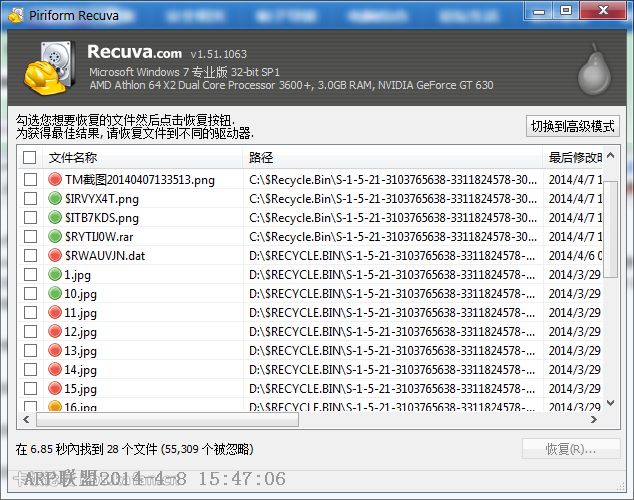The width and height of the screenshot is (634, 500).
Task: Sort by the 文件名称 column header
Action: pyautogui.click(x=140, y=158)
